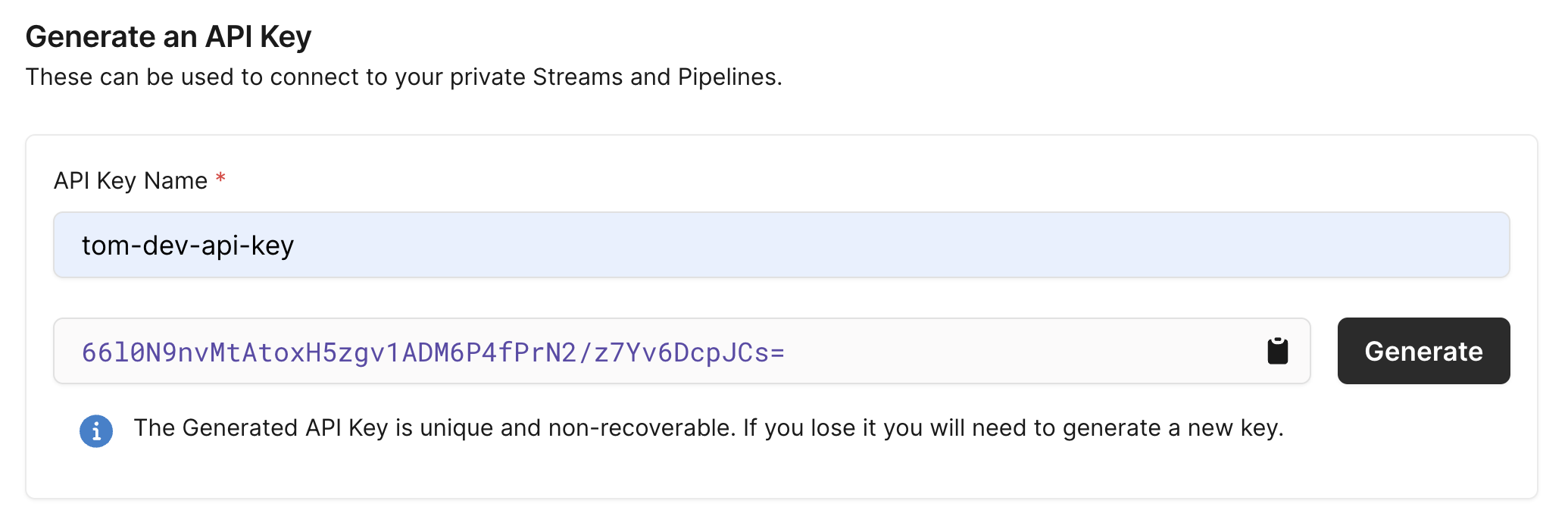Click the red required asterisk
This screenshot has height=532, width=1568.
(x=220, y=179)
